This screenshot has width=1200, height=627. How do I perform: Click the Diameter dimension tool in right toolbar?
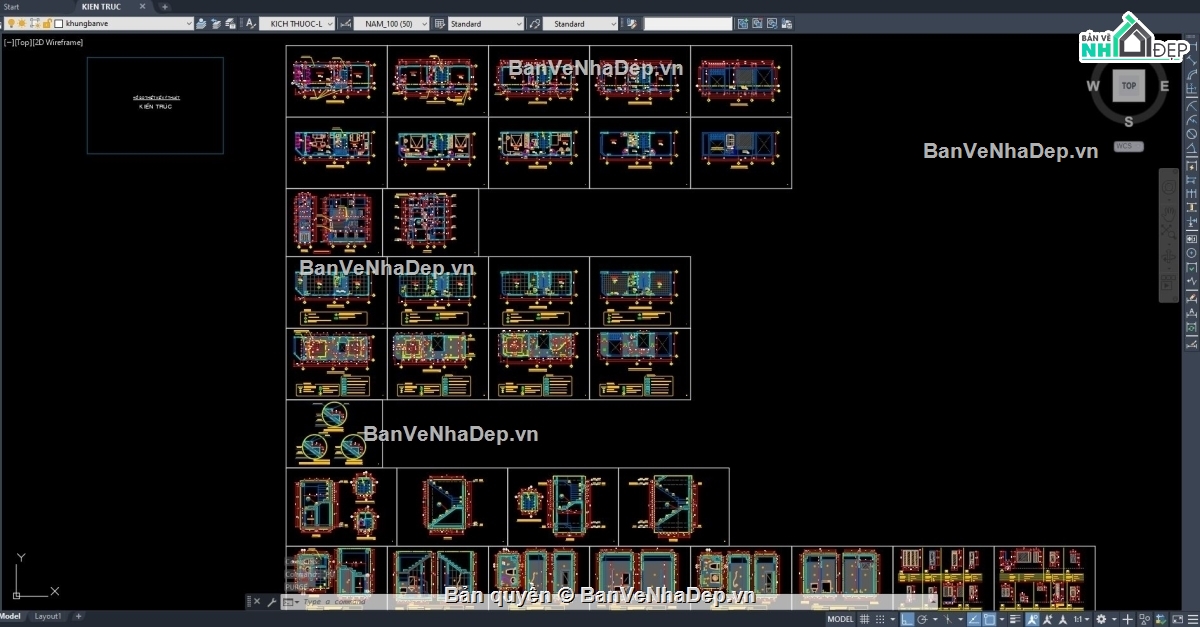coord(1192,133)
